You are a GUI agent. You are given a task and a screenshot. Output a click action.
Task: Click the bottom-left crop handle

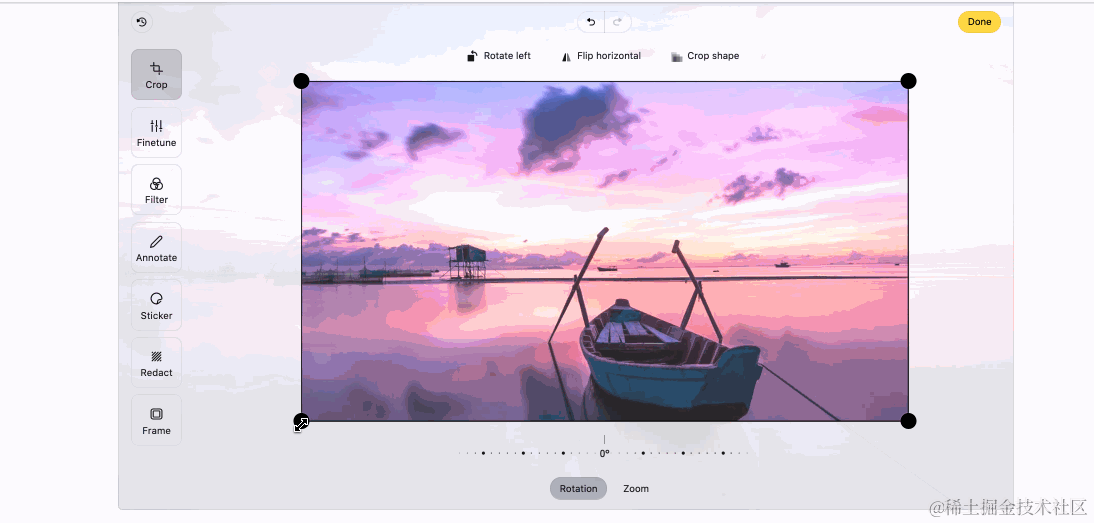click(x=301, y=421)
